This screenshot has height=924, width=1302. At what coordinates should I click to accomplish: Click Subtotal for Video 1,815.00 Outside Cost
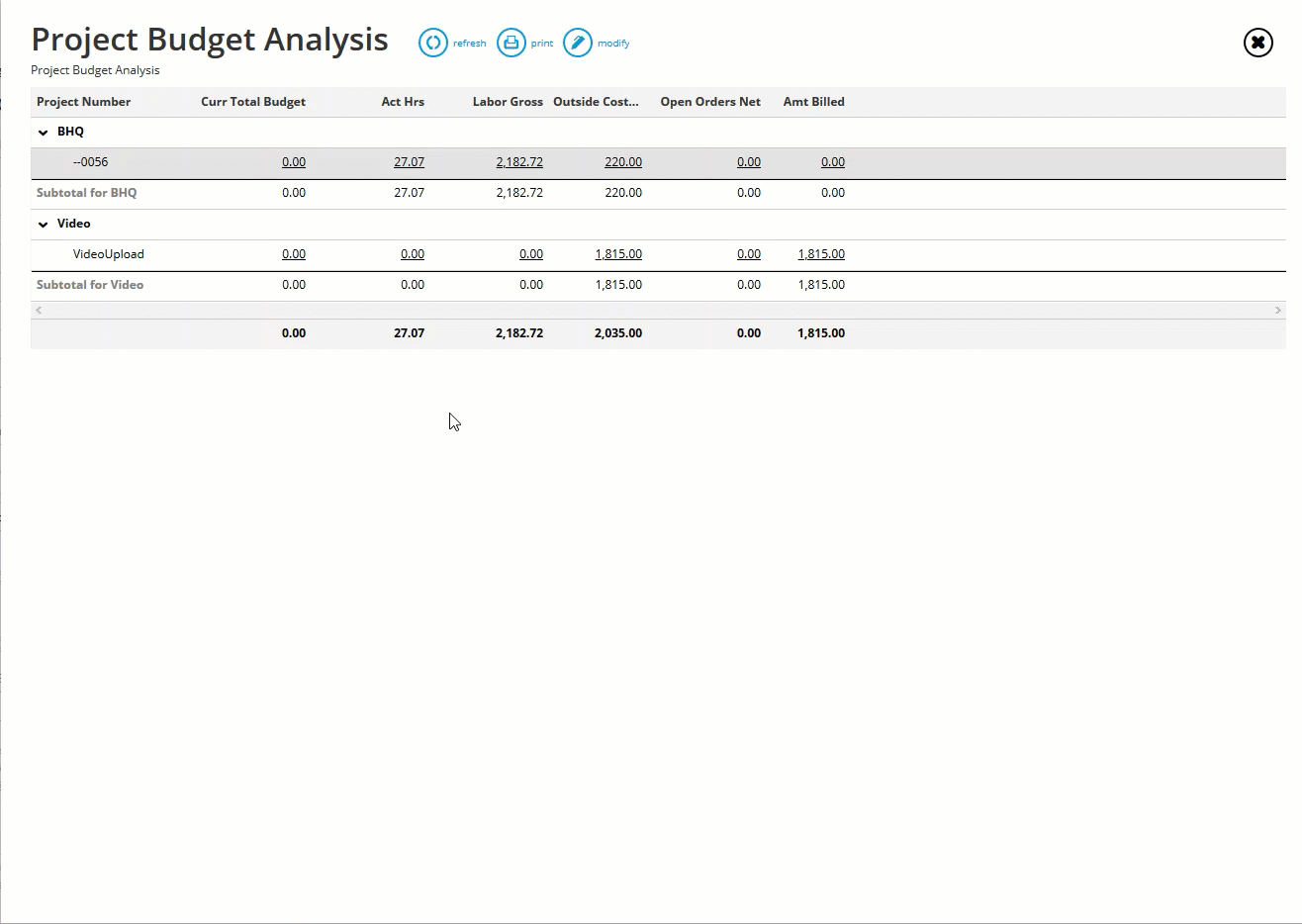618,285
